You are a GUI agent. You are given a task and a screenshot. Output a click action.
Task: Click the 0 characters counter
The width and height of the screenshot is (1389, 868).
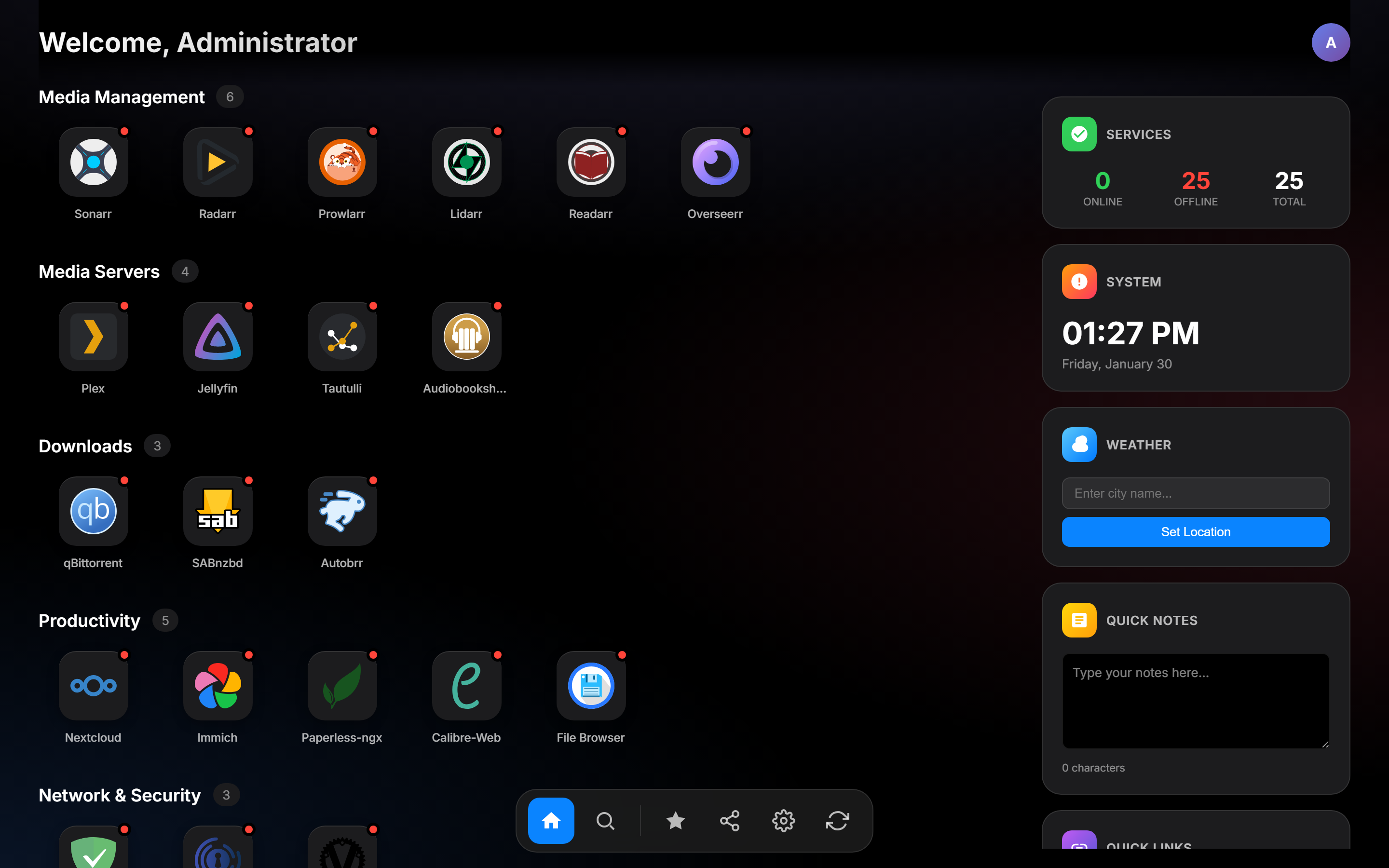point(1093,768)
